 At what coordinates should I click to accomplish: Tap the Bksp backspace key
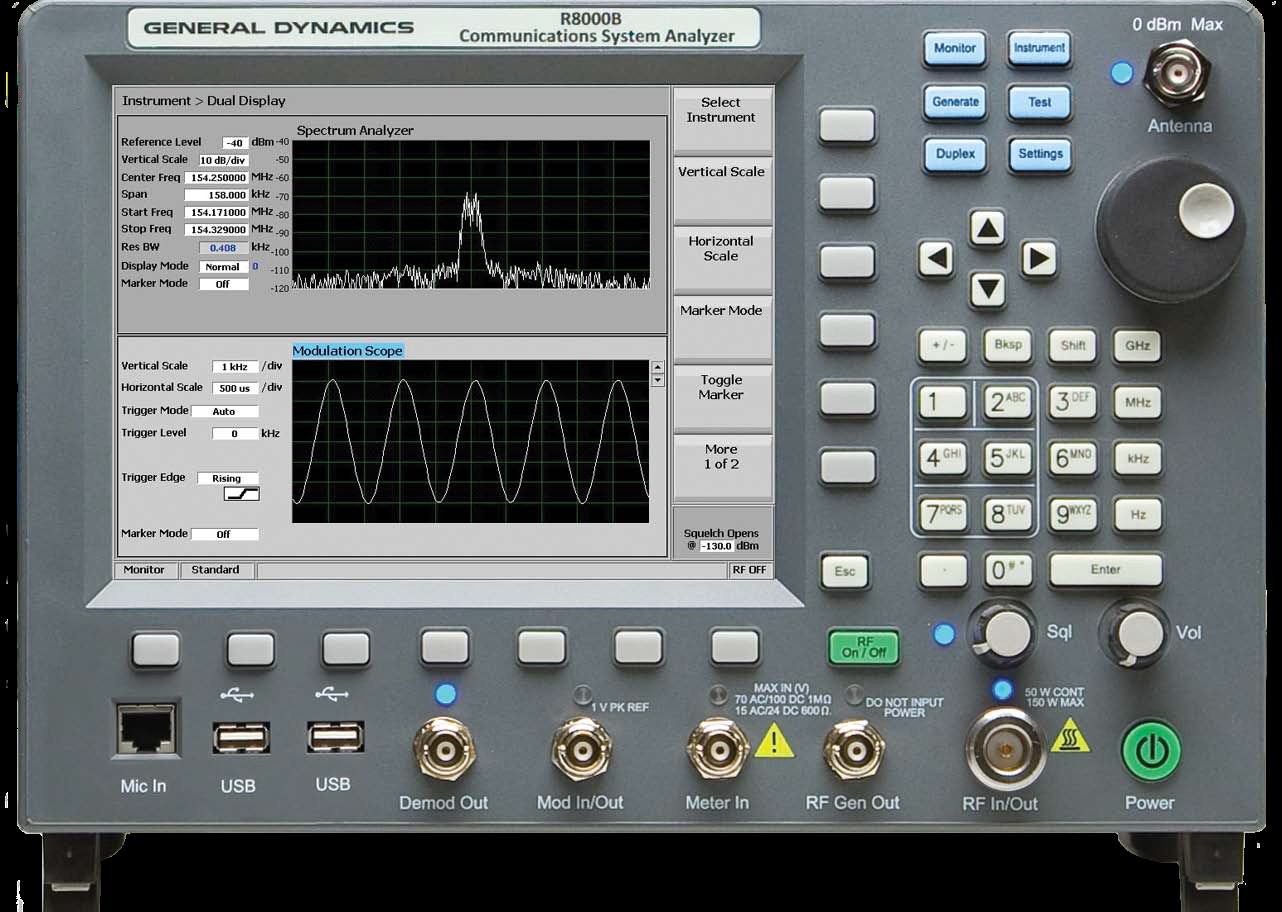tap(1007, 345)
